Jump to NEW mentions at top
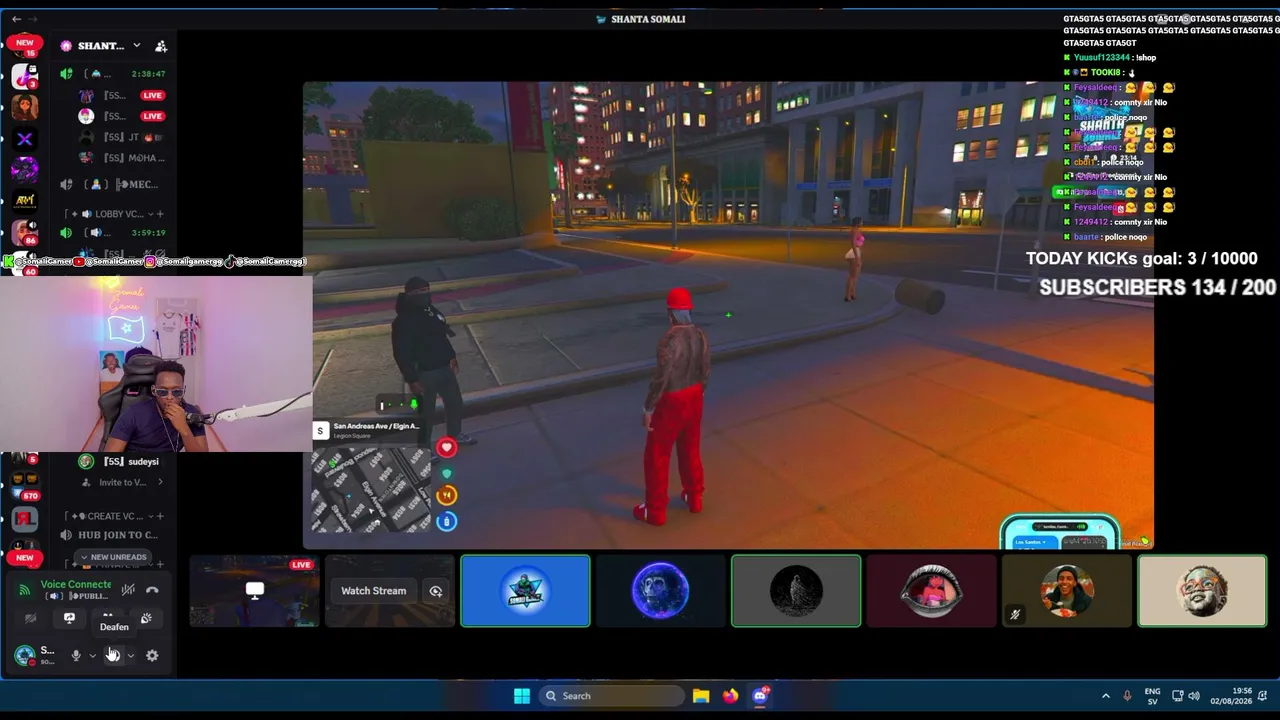The height and width of the screenshot is (720, 1280). point(25,43)
